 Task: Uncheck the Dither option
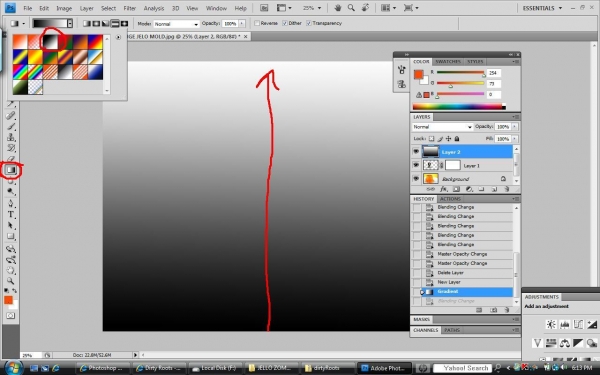(285, 23)
